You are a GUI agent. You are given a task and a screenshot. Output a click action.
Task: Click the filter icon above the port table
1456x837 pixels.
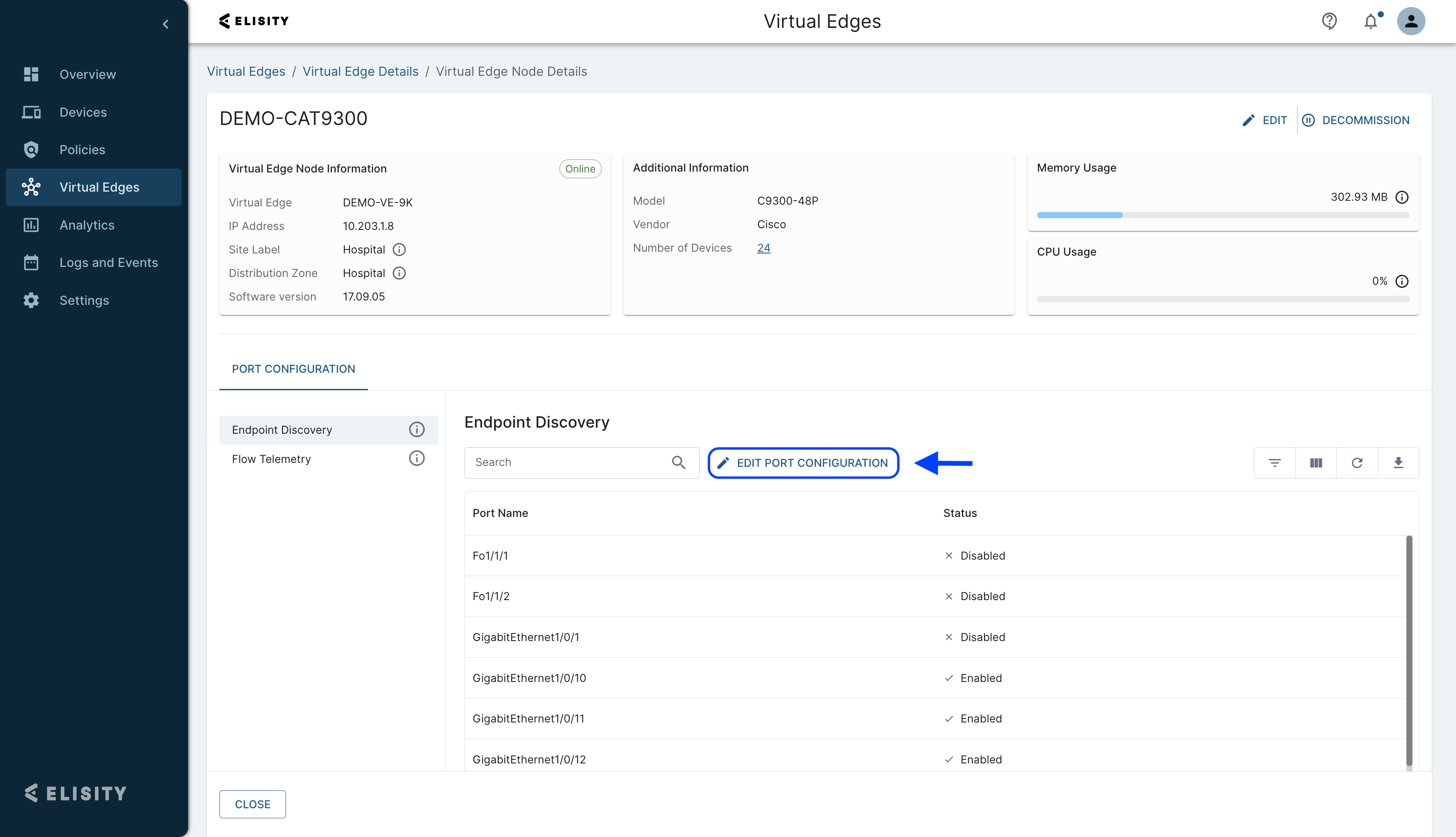[1274, 463]
